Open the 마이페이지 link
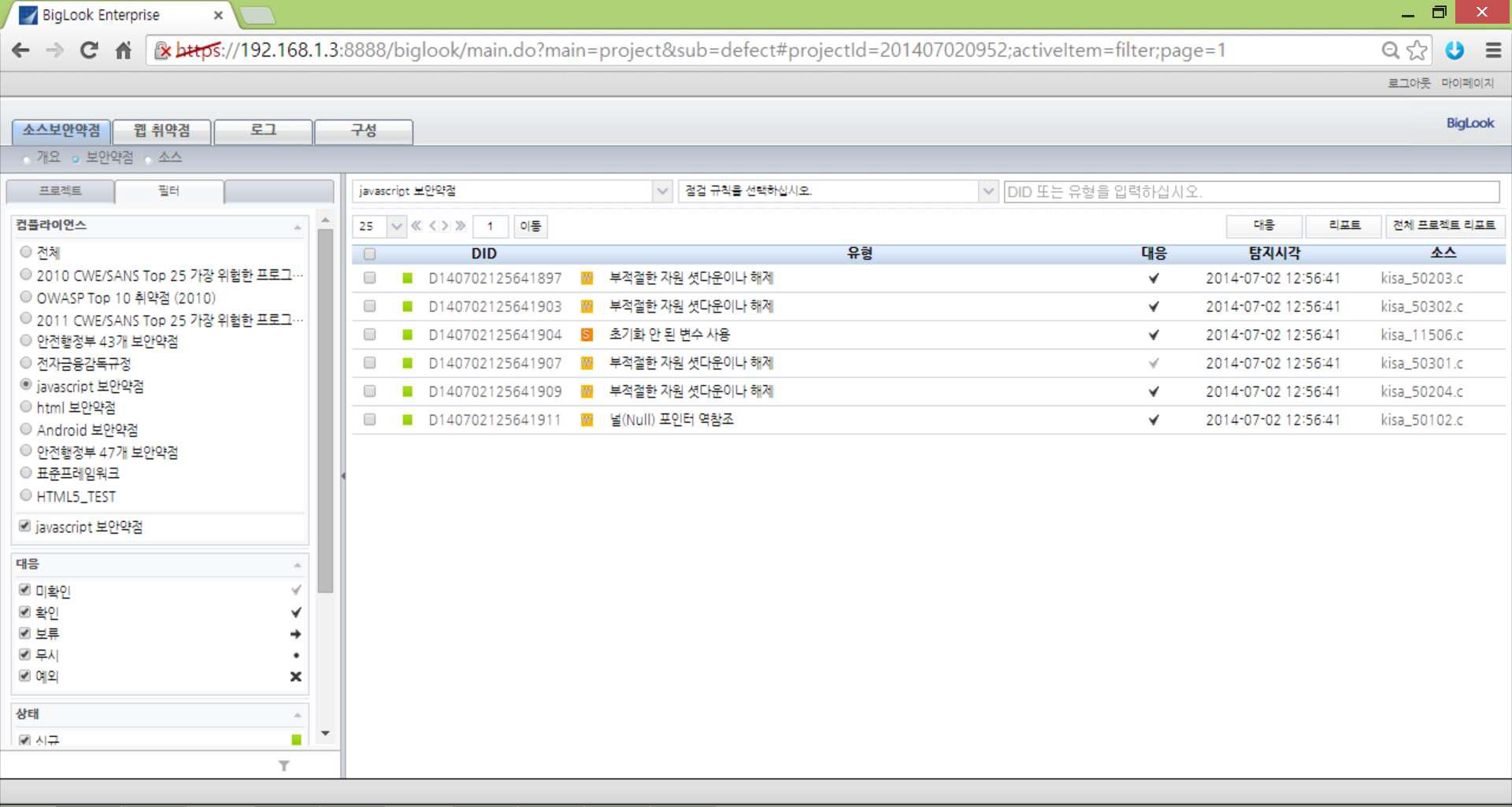Viewport: 1512px width, 807px height. click(x=1467, y=83)
